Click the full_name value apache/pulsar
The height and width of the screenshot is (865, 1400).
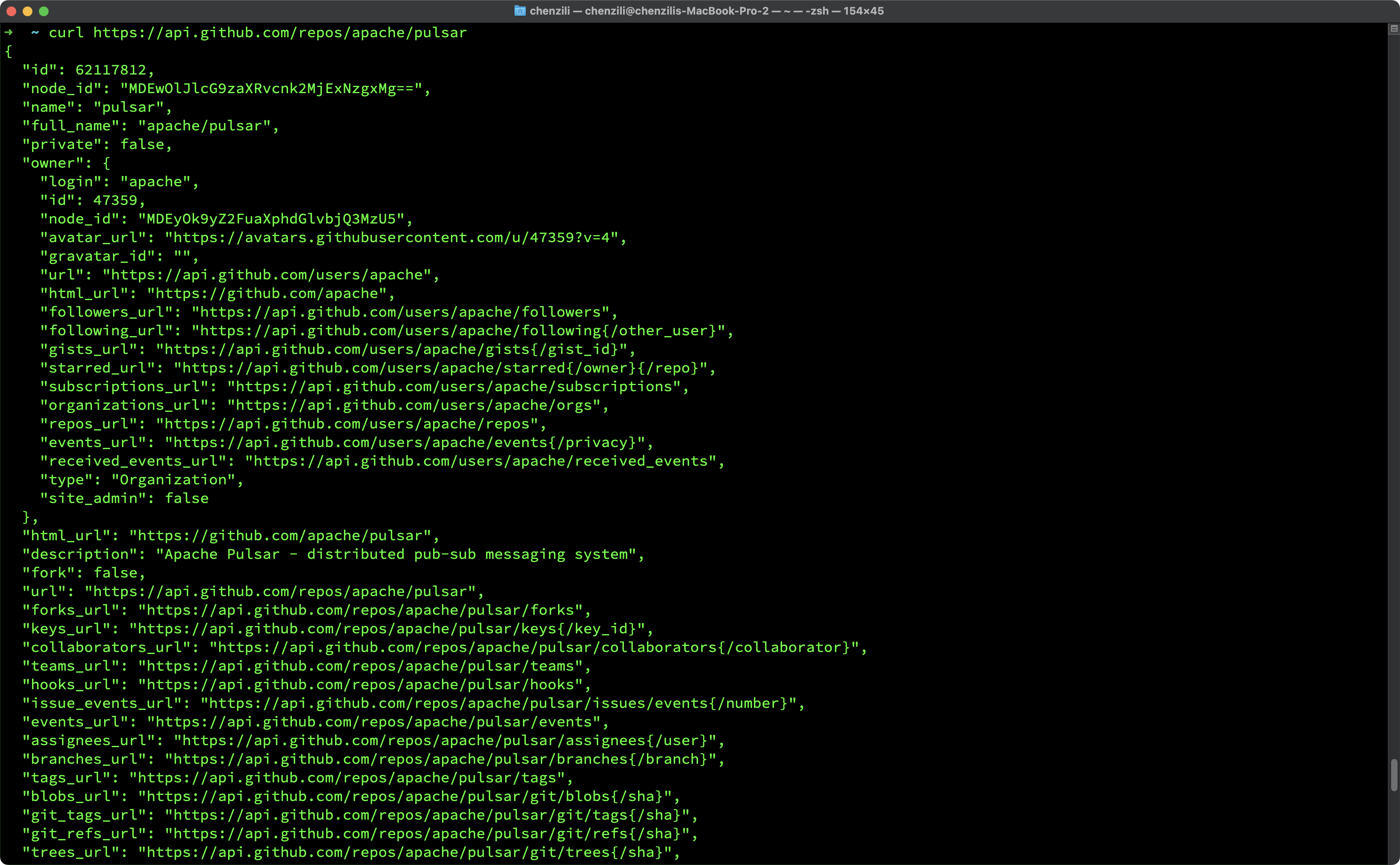pyautogui.click(x=208, y=126)
